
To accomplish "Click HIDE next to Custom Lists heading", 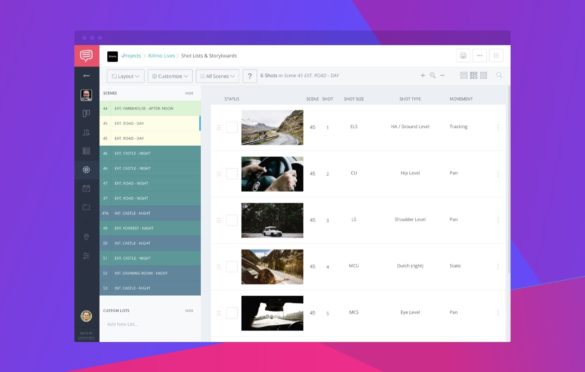I will [x=189, y=311].
